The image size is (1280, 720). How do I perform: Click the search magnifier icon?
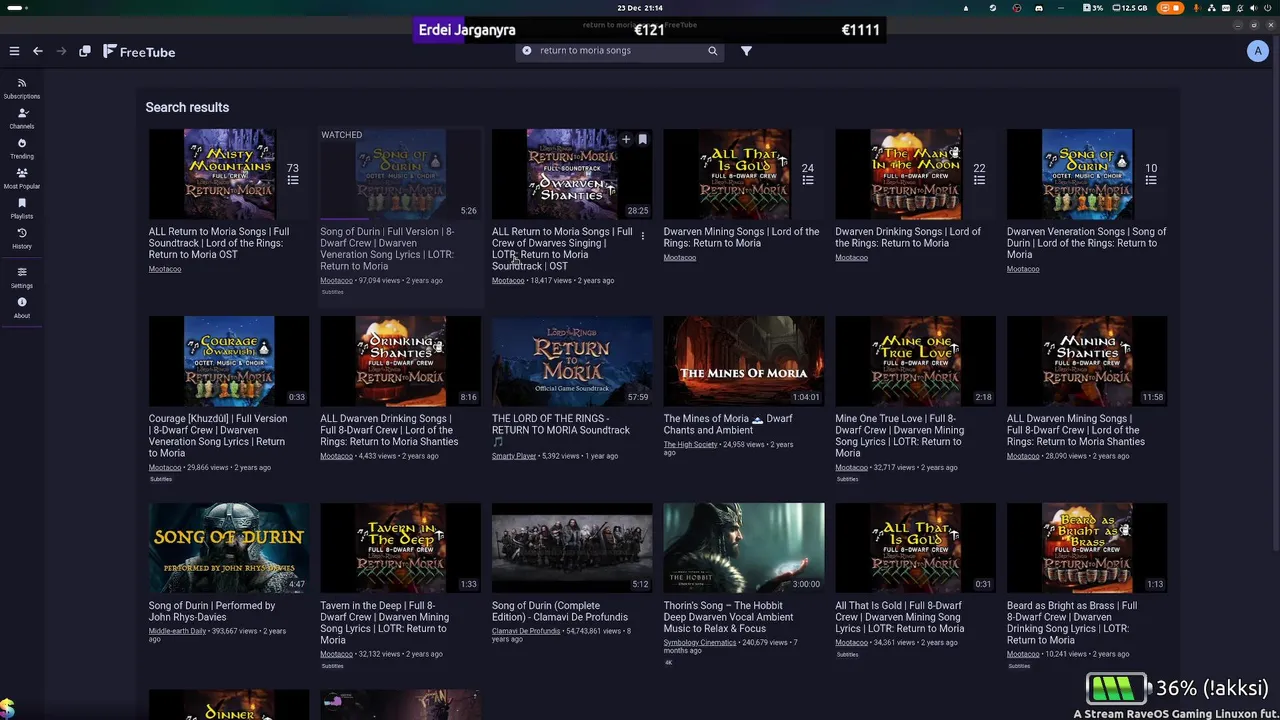pyautogui.click(x=713, y=50)
